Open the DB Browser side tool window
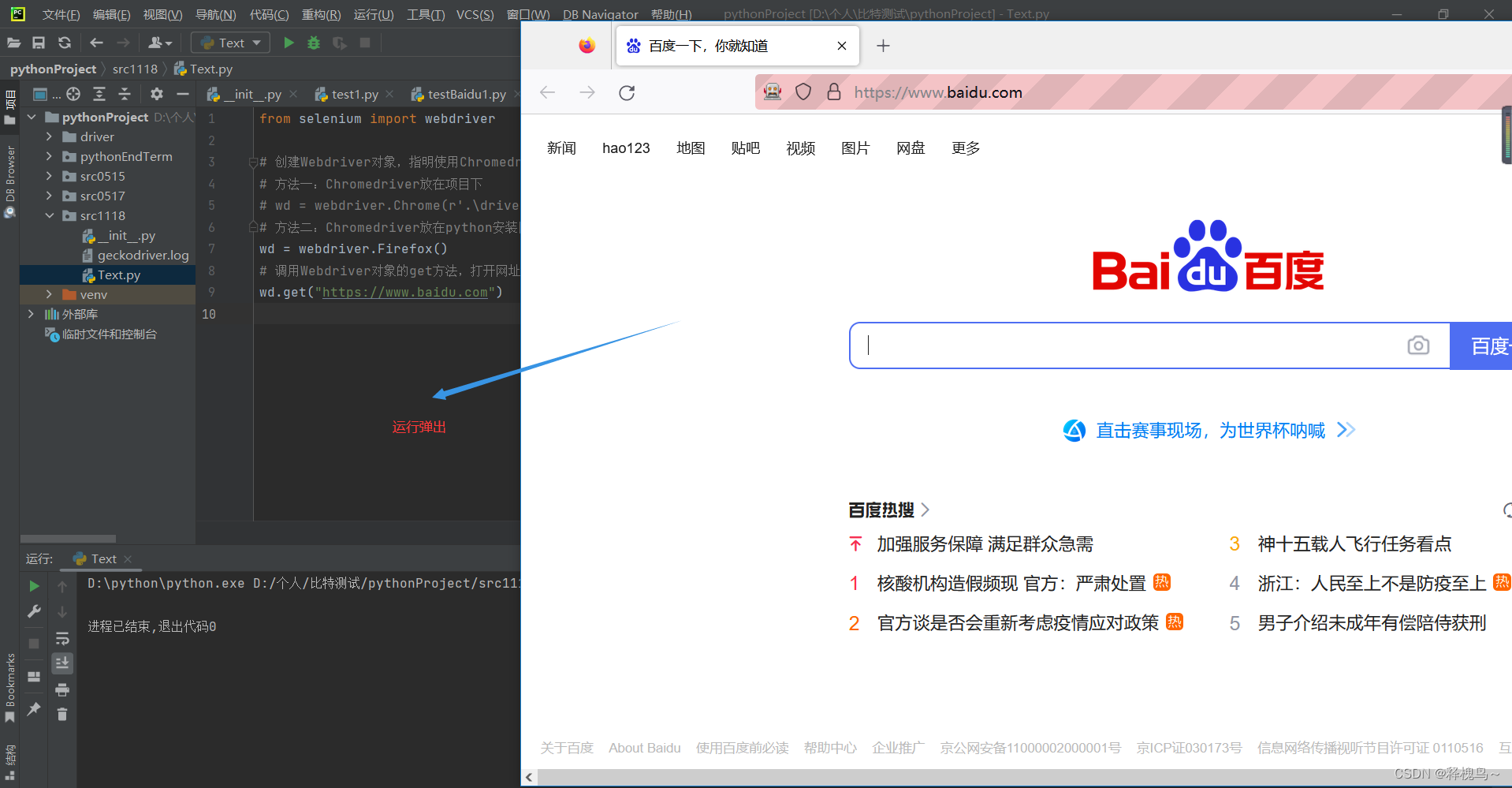 pyautogui.click(x=9, y=181)
